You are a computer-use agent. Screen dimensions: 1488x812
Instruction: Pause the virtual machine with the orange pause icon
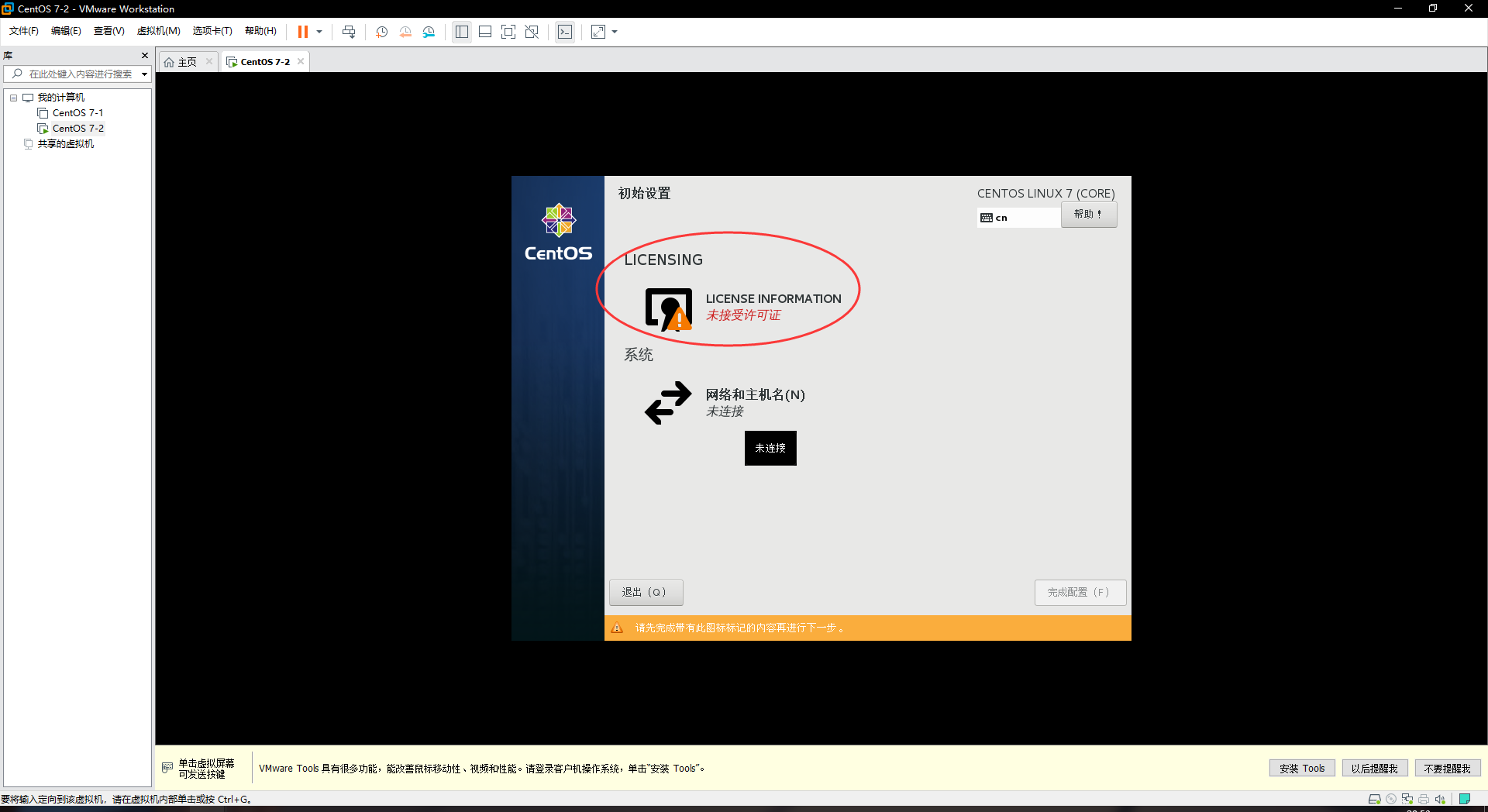tap(303, 32)
